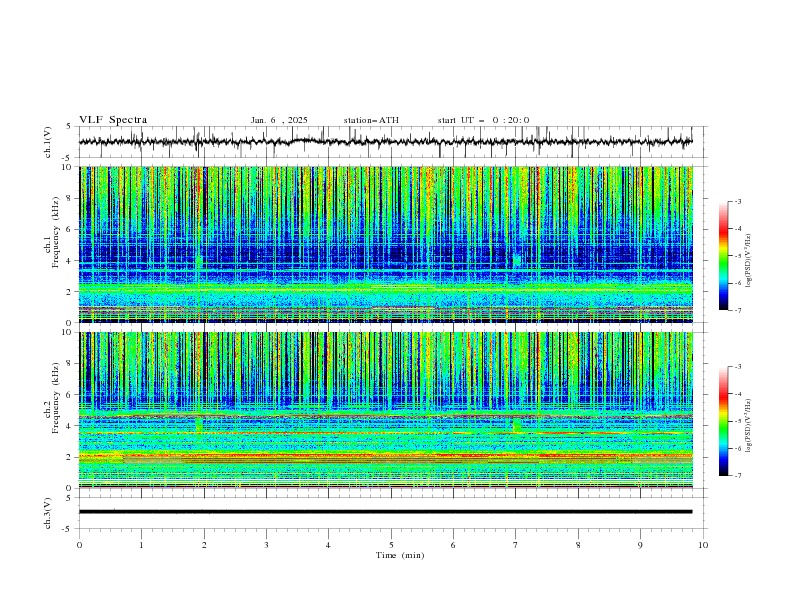Click the "10" tick on the Time axis
The image size is (792, 612).
pos(703,545)
